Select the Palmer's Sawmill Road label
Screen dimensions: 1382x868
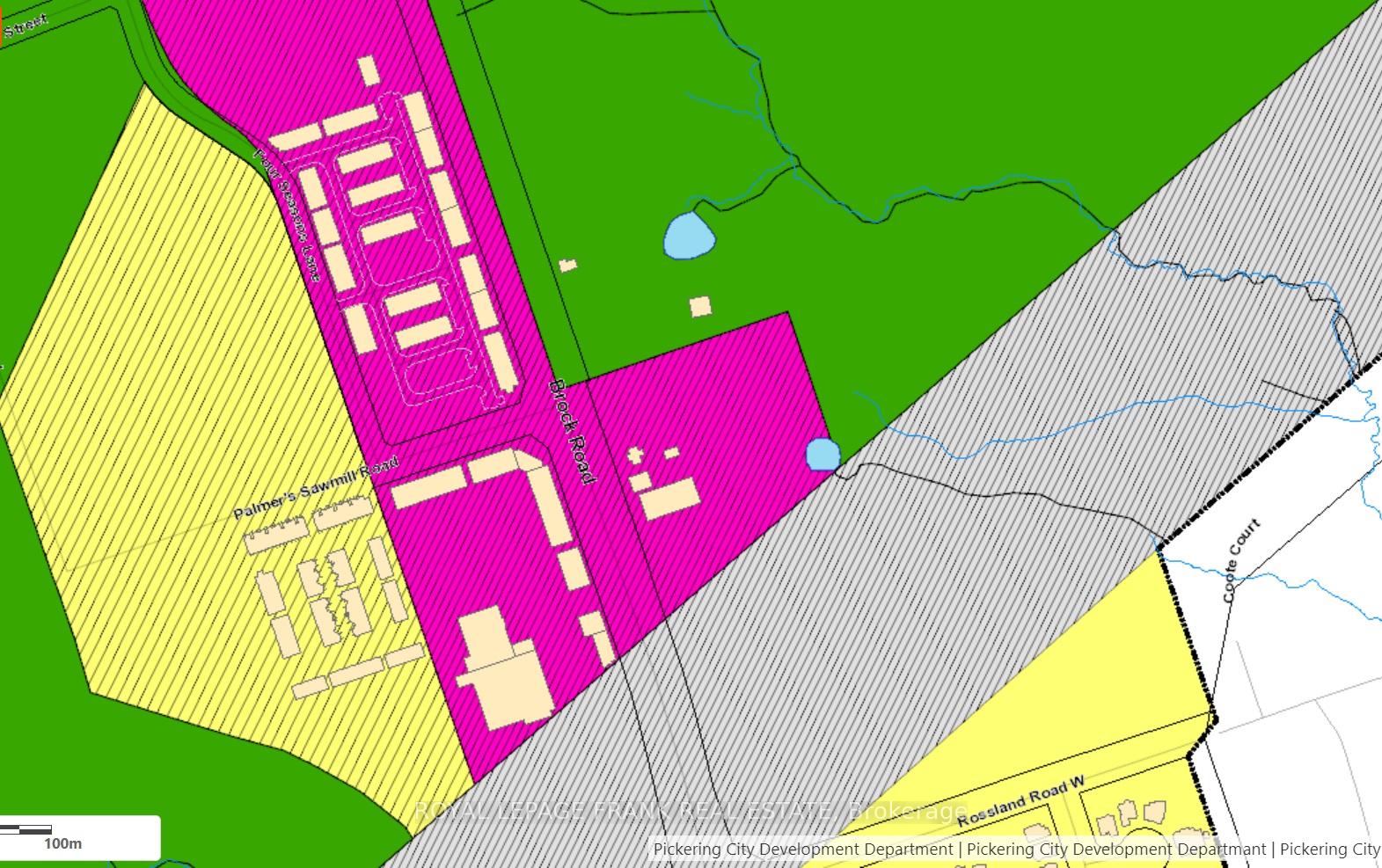317,488
